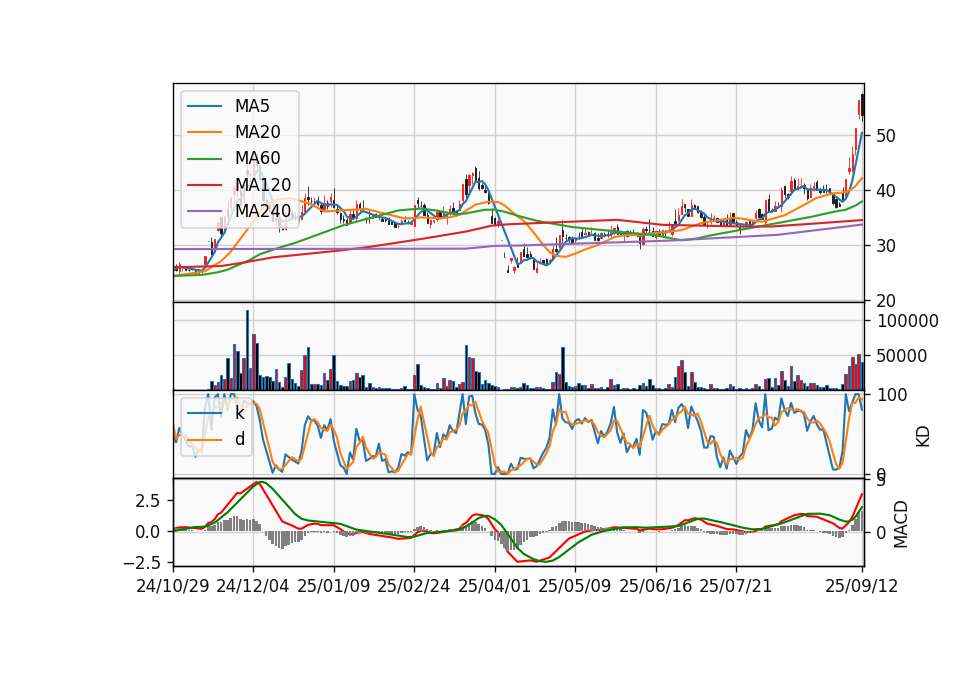Click the k legend label in KD panel

pyautogui.click(x=239, y=413)
